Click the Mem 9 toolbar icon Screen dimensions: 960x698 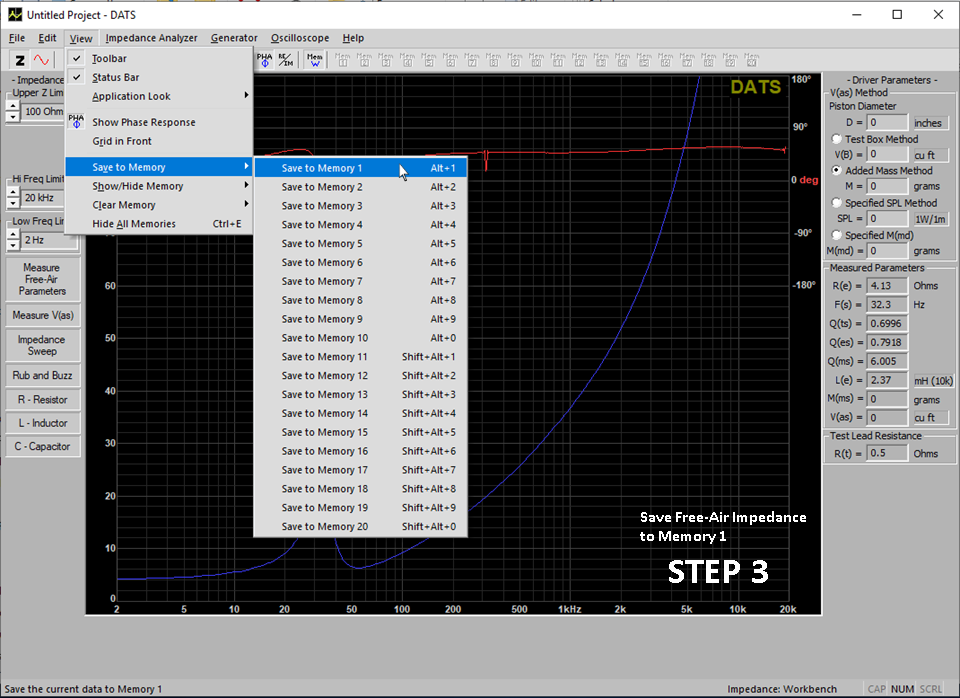click(x=515, y=60)
